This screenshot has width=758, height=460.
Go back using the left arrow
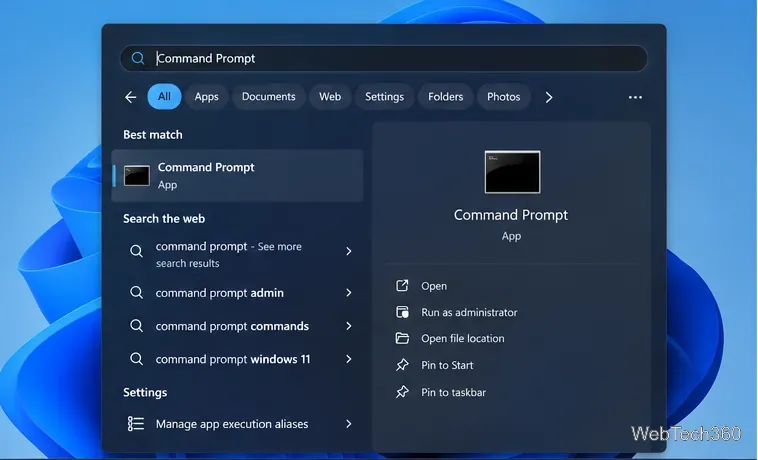tap(131, 97)
